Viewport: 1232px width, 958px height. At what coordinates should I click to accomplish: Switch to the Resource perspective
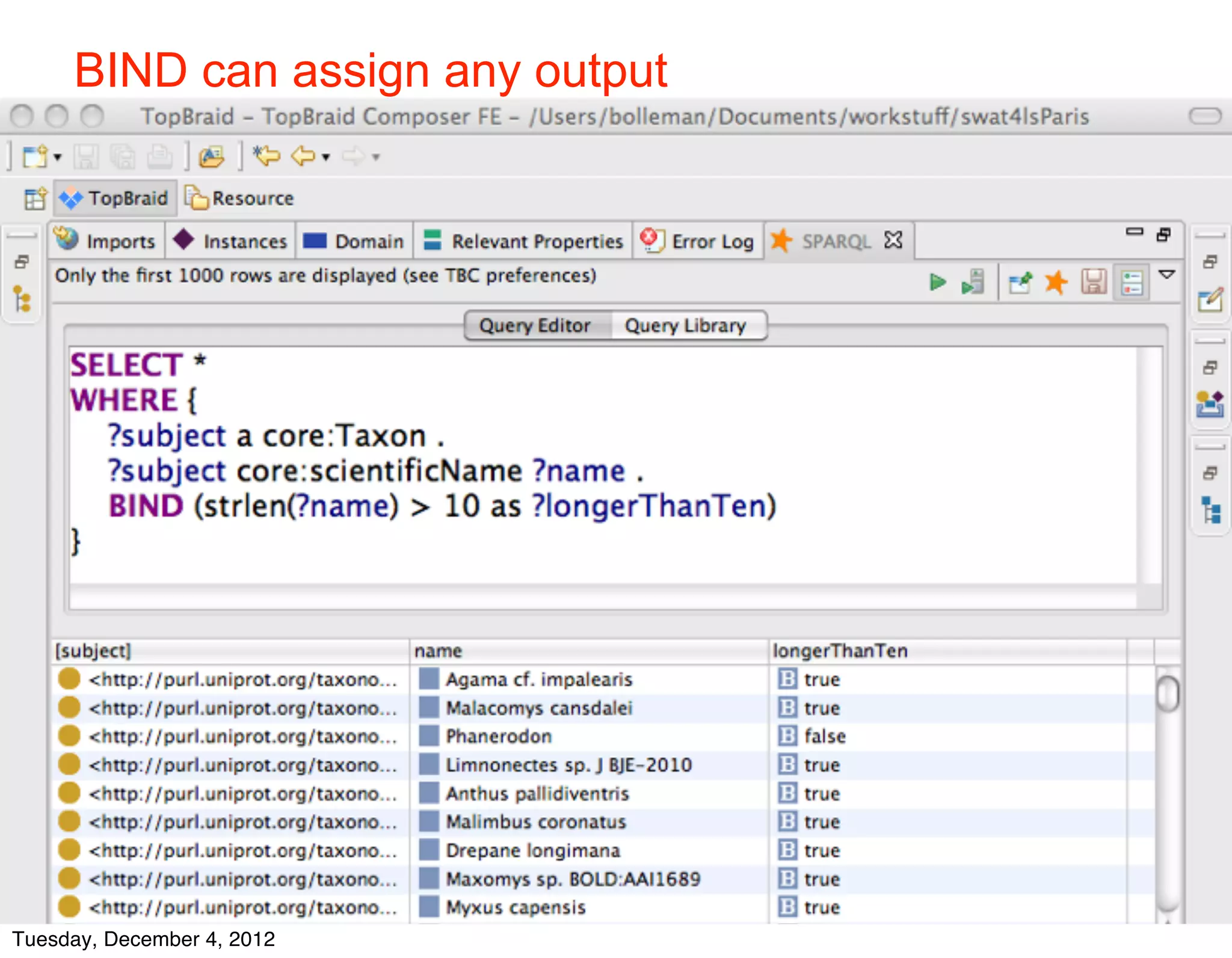click(x=239, y=198)
